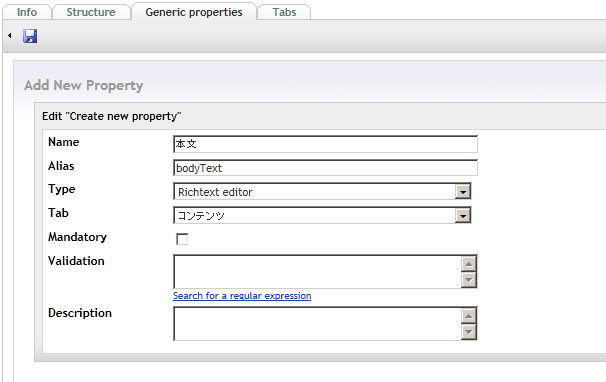The width and height of the screenshot is (606, 382).
Task: Click inside the Validation text area
Action: pyautogui.click(x=317, y=271)
